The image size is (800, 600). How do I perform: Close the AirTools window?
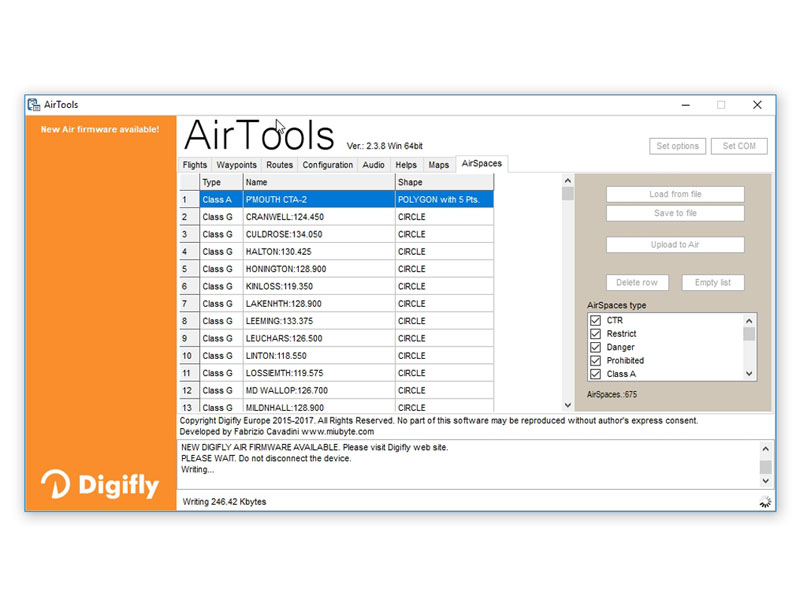757,105
